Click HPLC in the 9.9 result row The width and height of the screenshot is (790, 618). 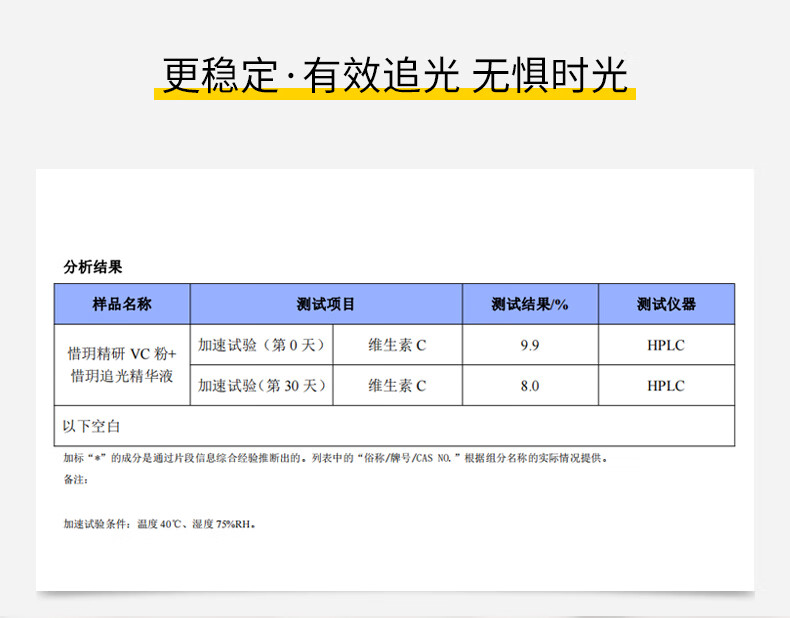click(666, 345)
